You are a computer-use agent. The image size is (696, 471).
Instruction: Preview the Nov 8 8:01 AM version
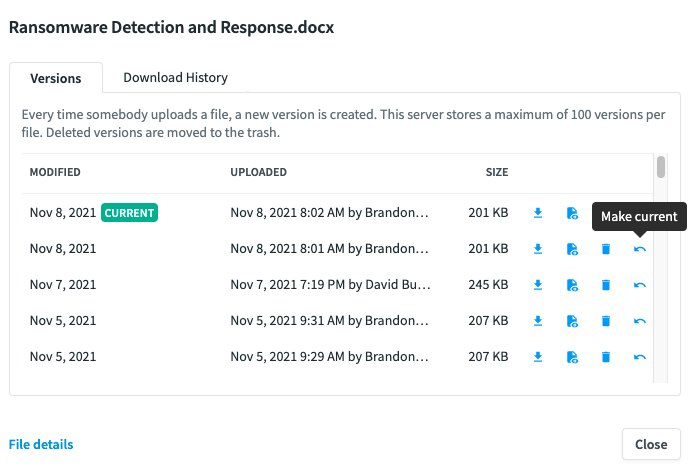point(571,249)
